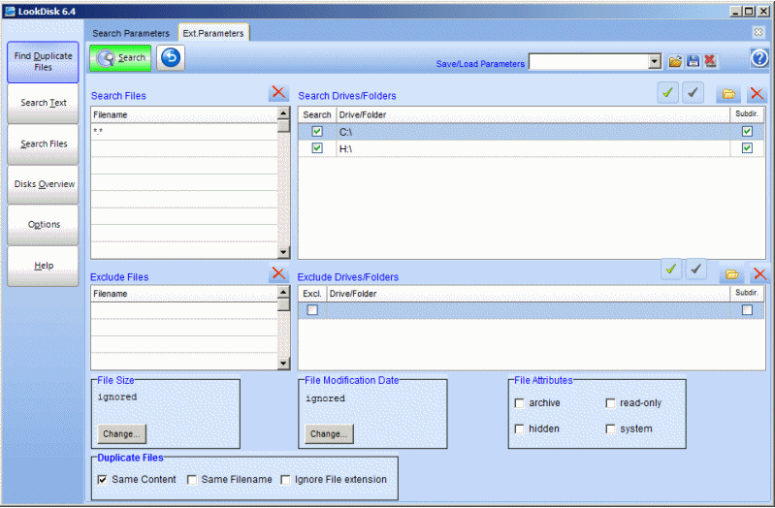
Task: Click first empty row in Exclude Files list
Action: pyautogui.click(x=184, y=310)
